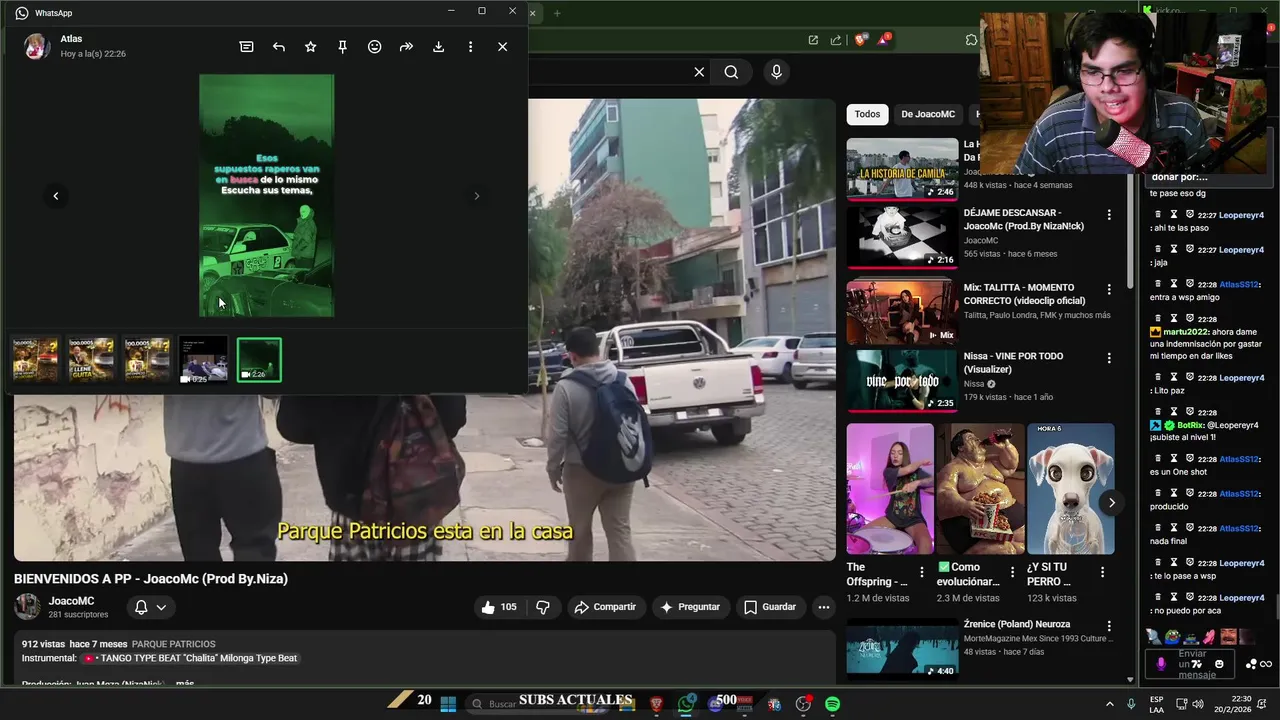The height and width of the screenshot is (720, 1280).
Task: Open options for 'The Offspring' short
Action: 922,572
